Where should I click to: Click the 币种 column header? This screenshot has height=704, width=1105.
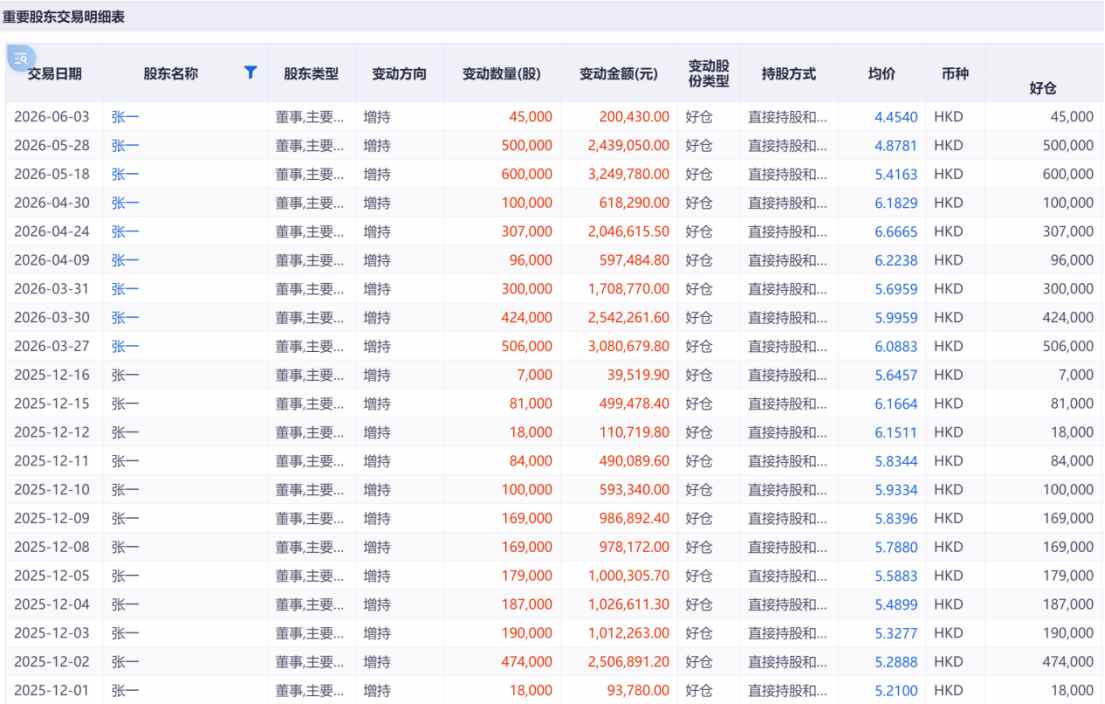pos(955,74)
